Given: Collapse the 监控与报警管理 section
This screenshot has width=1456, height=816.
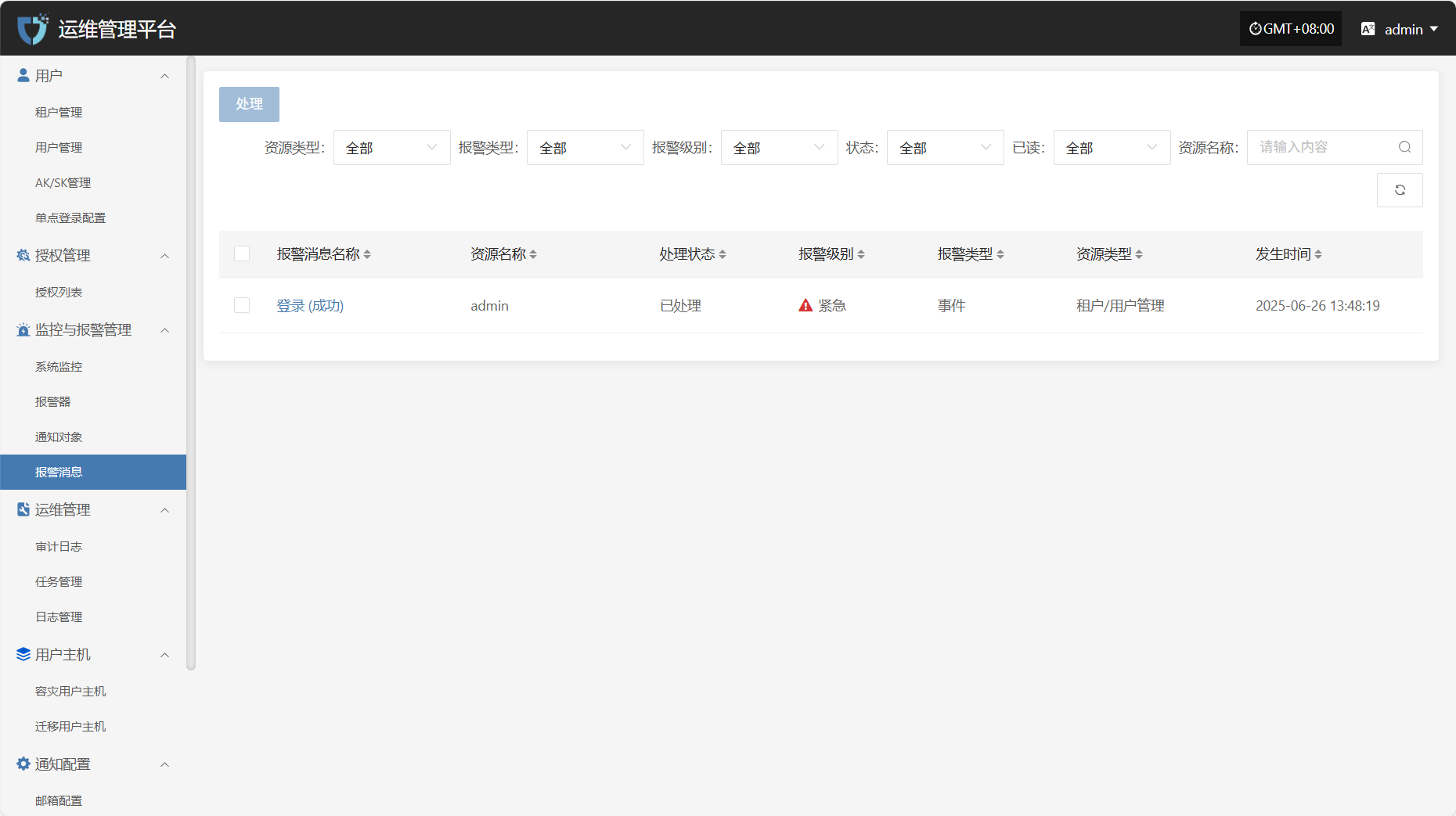Looking at the screenshot, I should click(164, 330).
